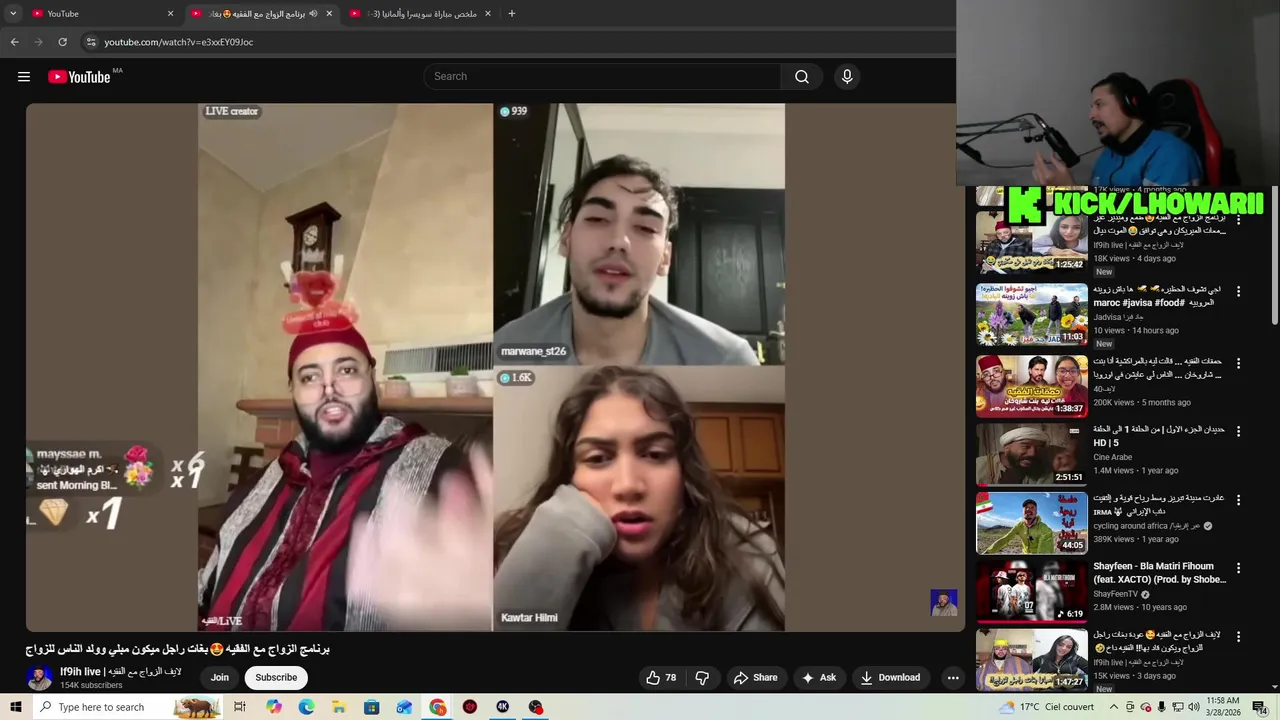Viewport: 1280px width, 720px height.
Task: Open options menu for Jadvisa video
Action: point(1238,291)
